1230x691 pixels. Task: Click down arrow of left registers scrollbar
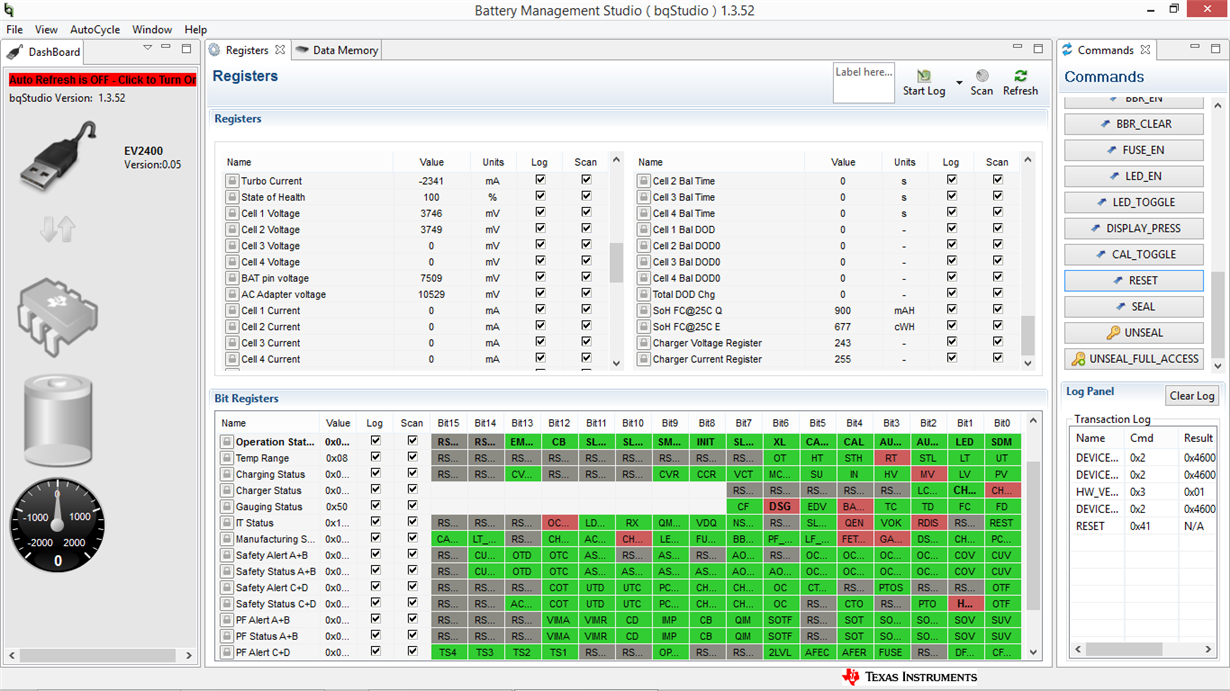tap(616, 364)
